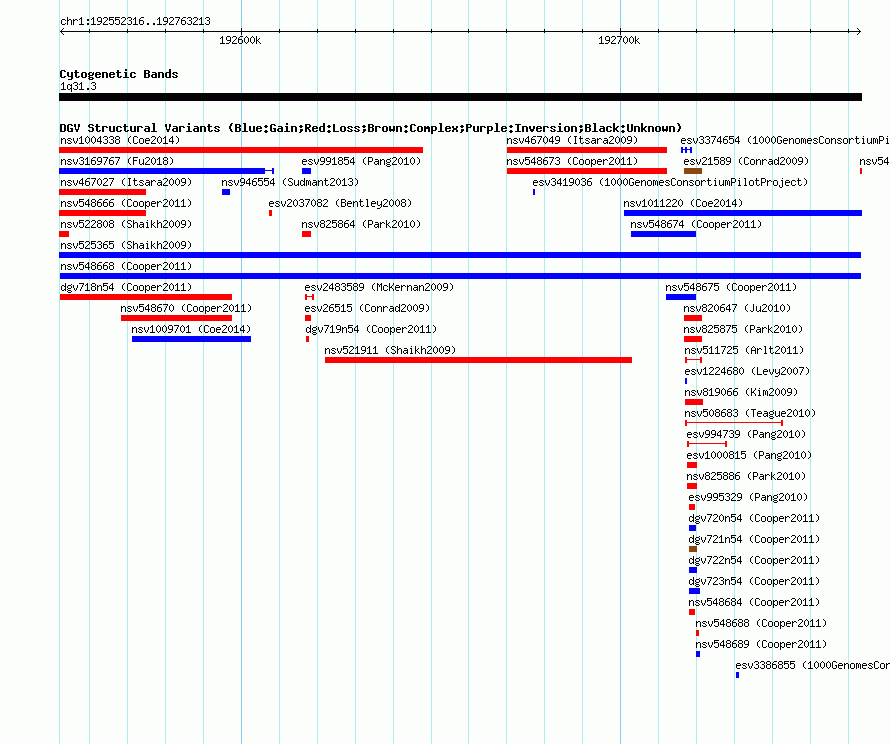Click the 192700k ruler position label

coord(619,40)
